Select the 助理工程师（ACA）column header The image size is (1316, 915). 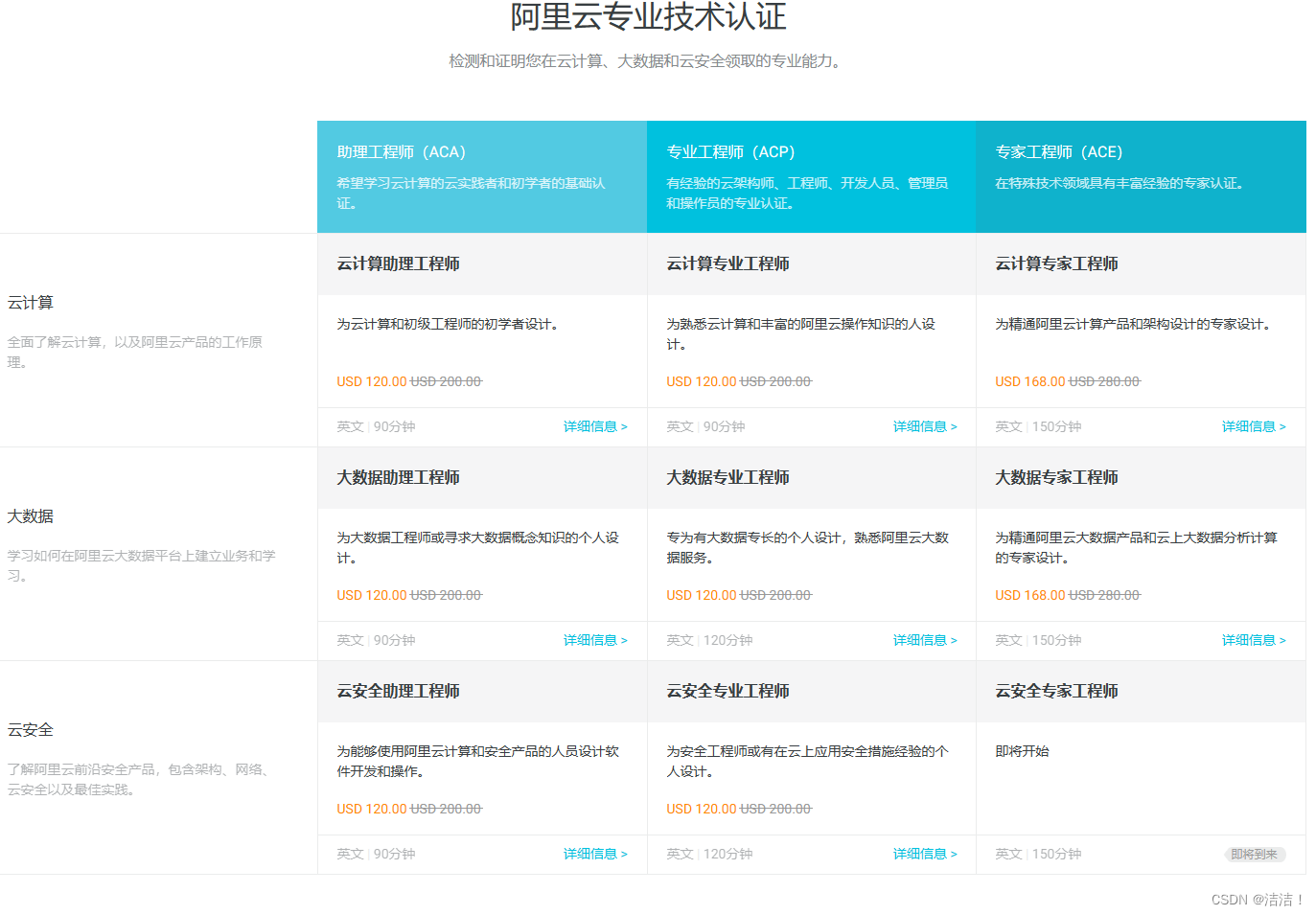482,176
